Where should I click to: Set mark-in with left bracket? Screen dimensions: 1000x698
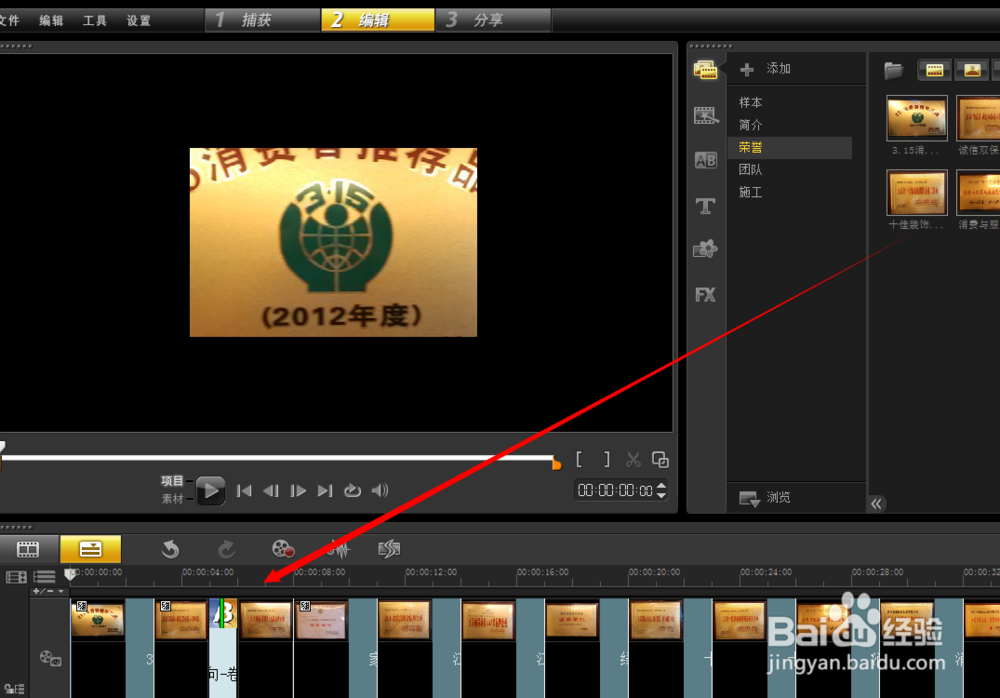tap(579, 459)
